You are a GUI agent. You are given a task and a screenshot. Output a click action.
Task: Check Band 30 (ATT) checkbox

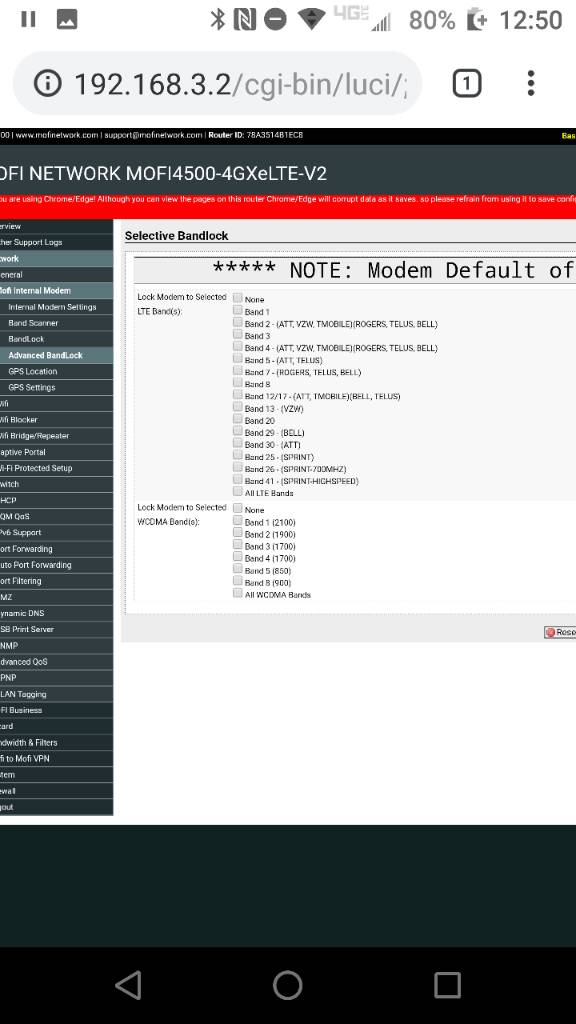238,443
